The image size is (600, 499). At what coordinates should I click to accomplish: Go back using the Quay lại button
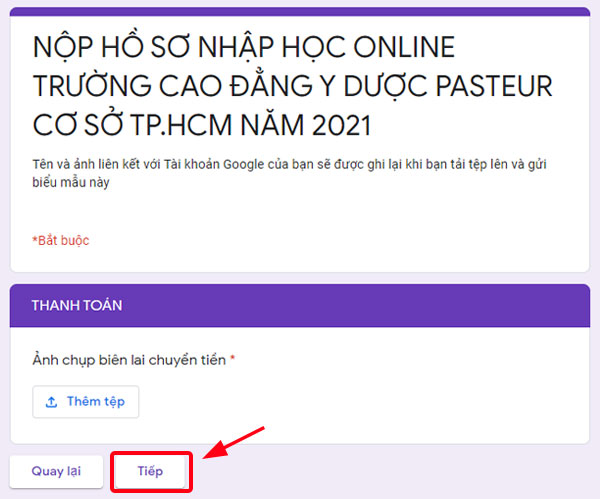(56, 471)
